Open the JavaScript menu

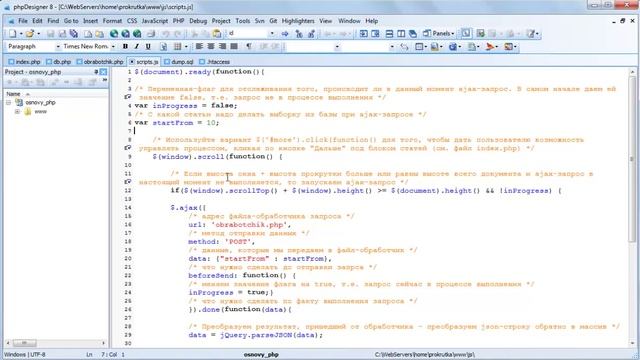155,21
